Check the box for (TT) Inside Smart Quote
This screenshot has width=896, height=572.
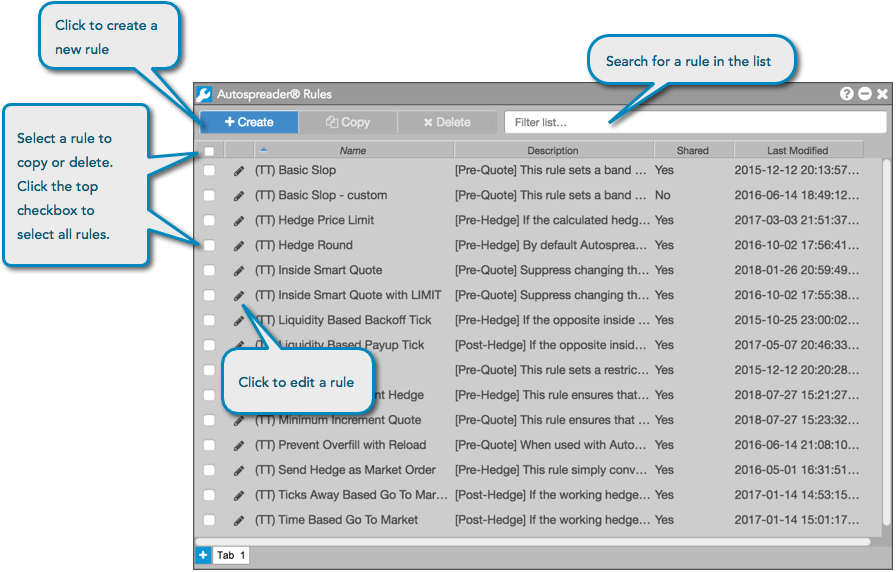[209, 270]
